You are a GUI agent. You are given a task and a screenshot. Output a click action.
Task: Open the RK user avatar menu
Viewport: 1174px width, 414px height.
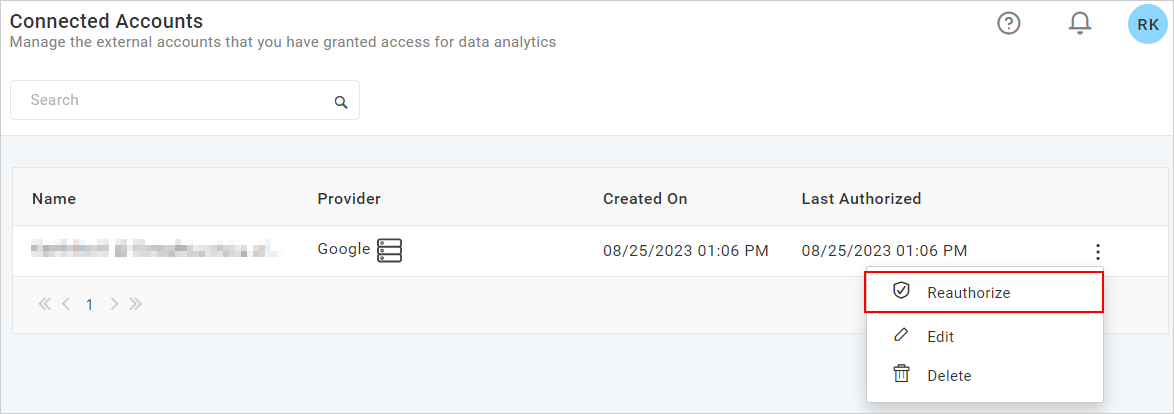1148,24
